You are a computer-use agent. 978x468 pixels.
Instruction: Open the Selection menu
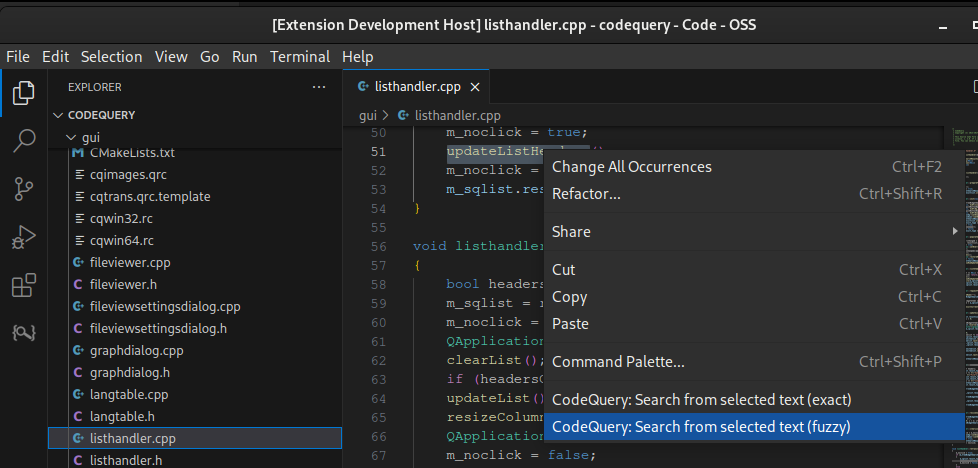click(111, 57)
